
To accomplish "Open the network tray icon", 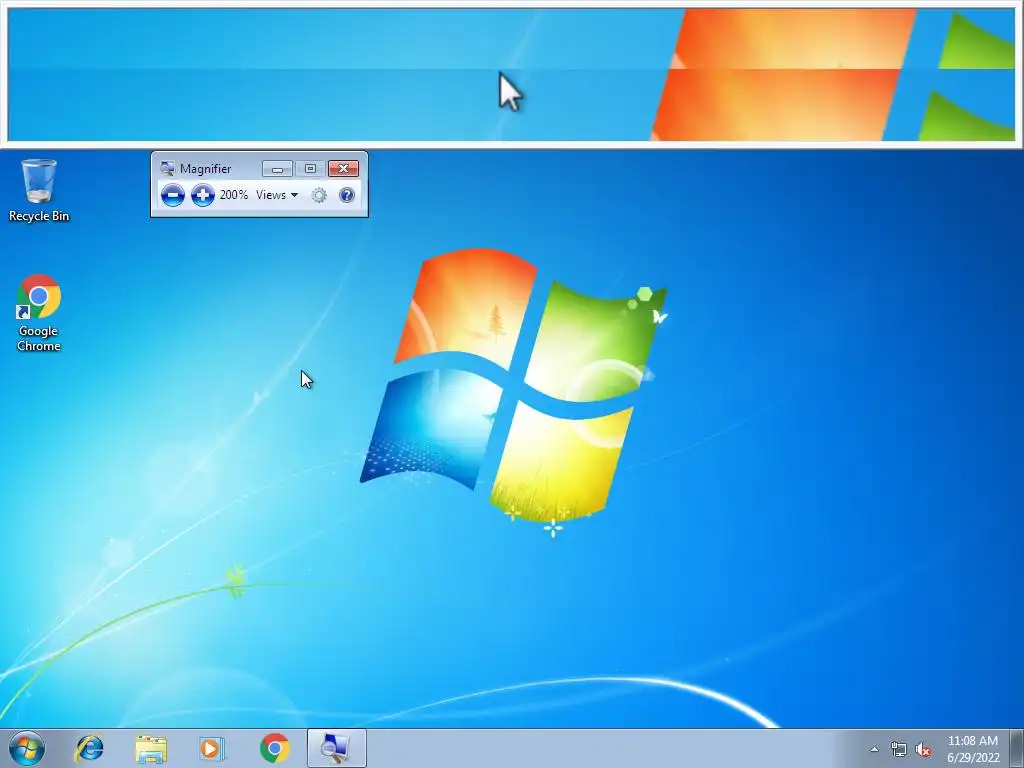I will click(x=899, y=749).
